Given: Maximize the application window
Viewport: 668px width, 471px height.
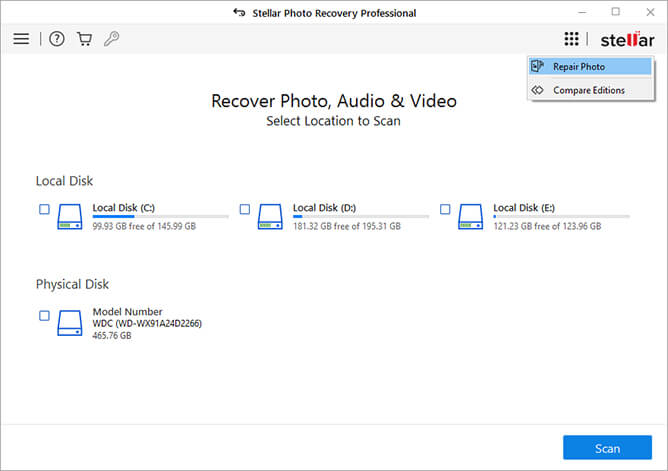Looking at the screenshot, I should 615,12.
